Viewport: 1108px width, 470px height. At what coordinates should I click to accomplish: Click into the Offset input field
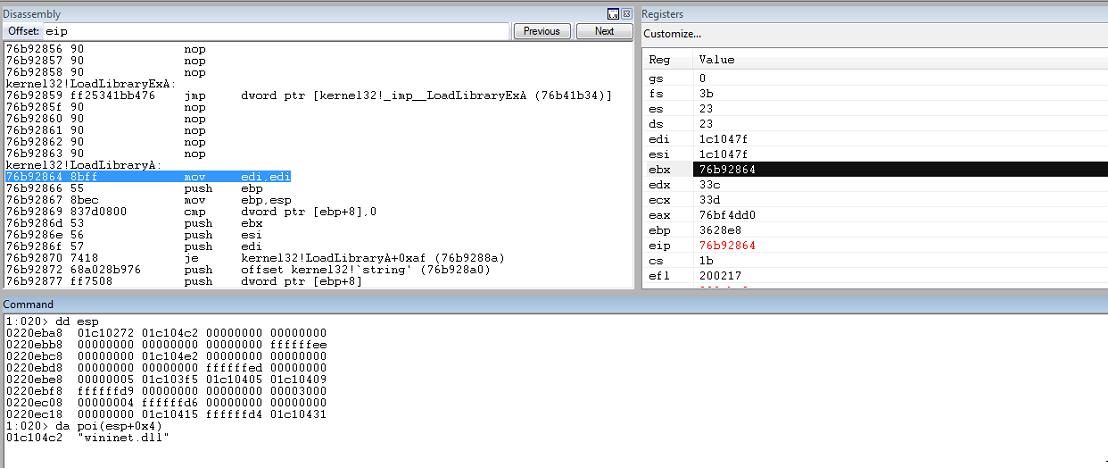tap(276, 31)
